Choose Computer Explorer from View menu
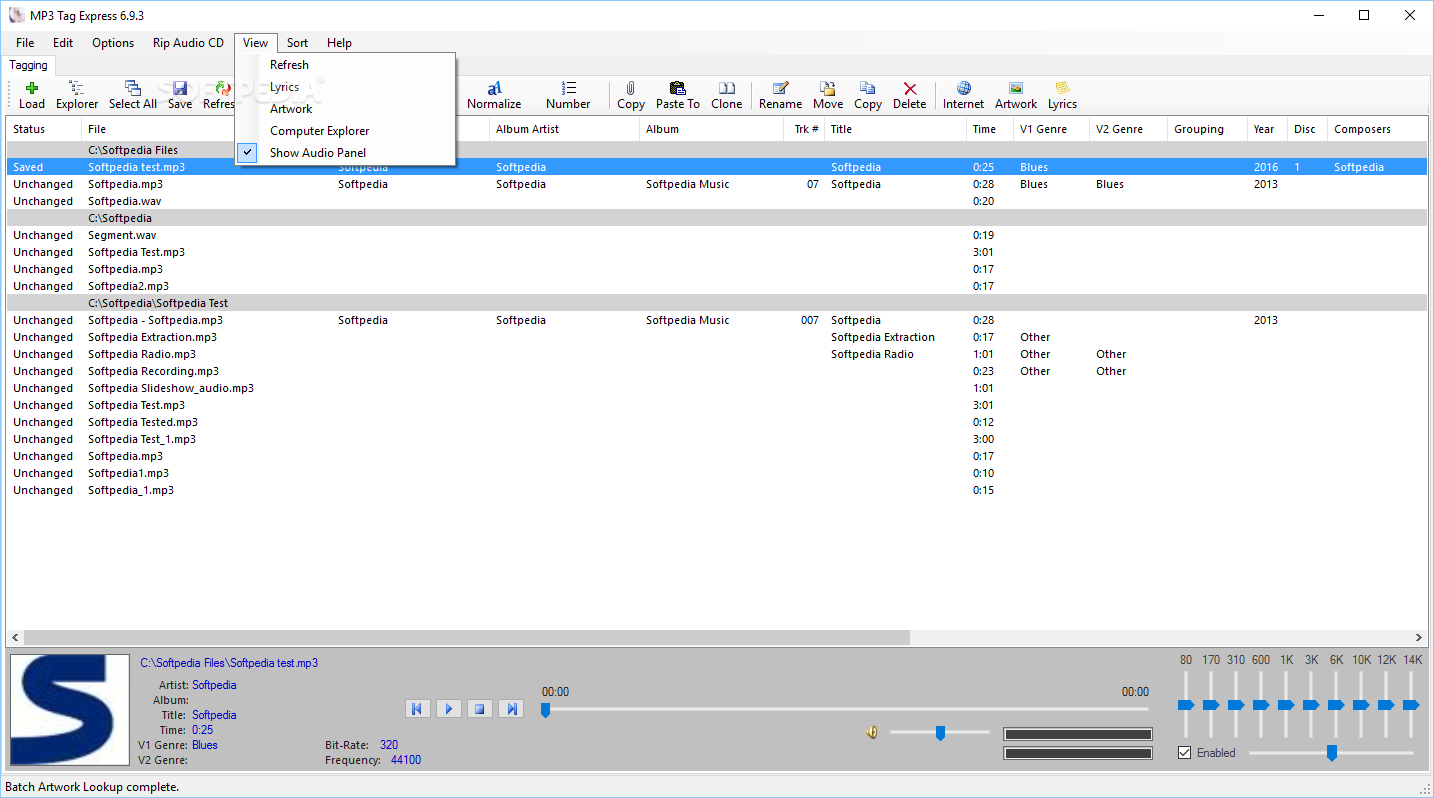The image size is (1434, 798). [345, 131]
